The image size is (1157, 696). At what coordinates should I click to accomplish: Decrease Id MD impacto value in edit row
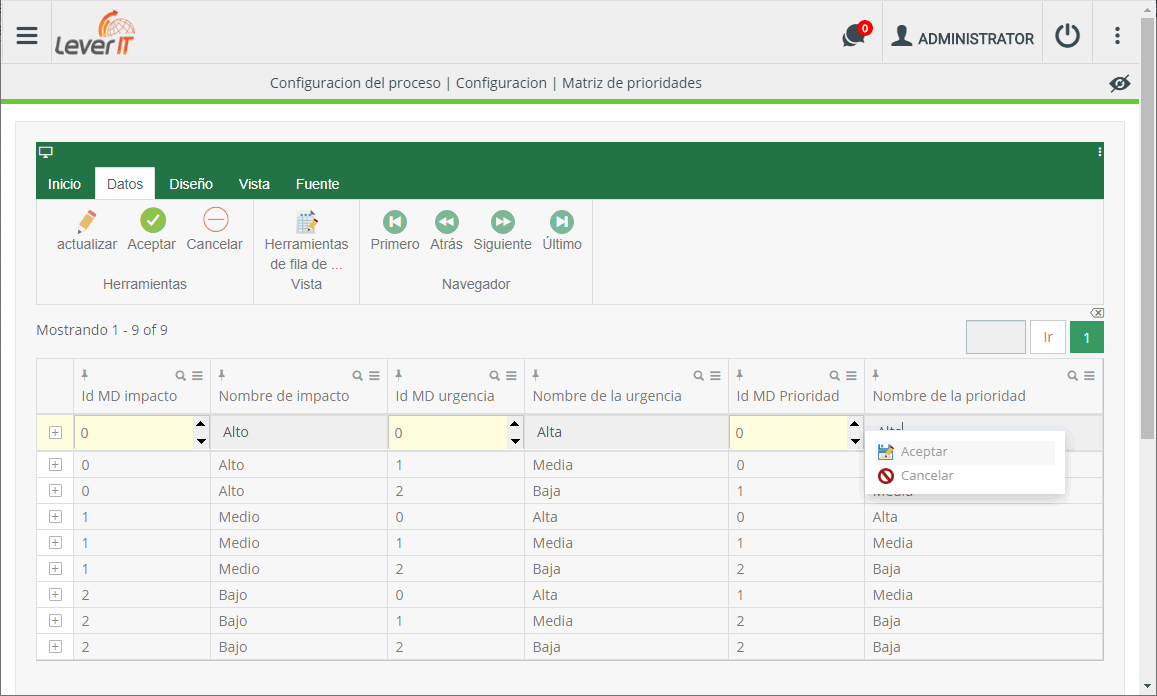(x=201, y=441)
